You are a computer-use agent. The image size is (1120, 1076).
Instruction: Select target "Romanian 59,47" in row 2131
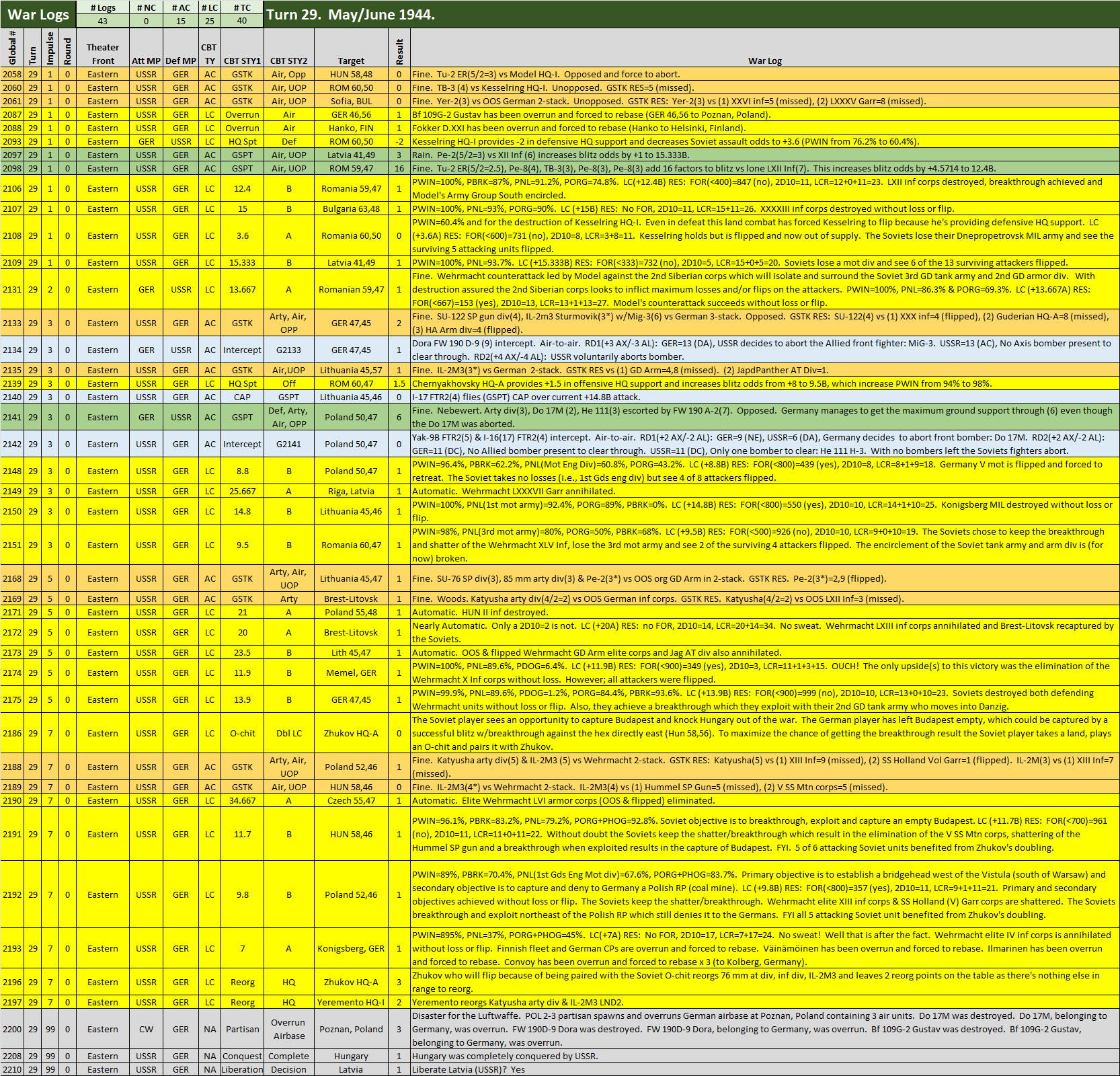[x=351, y=289]
